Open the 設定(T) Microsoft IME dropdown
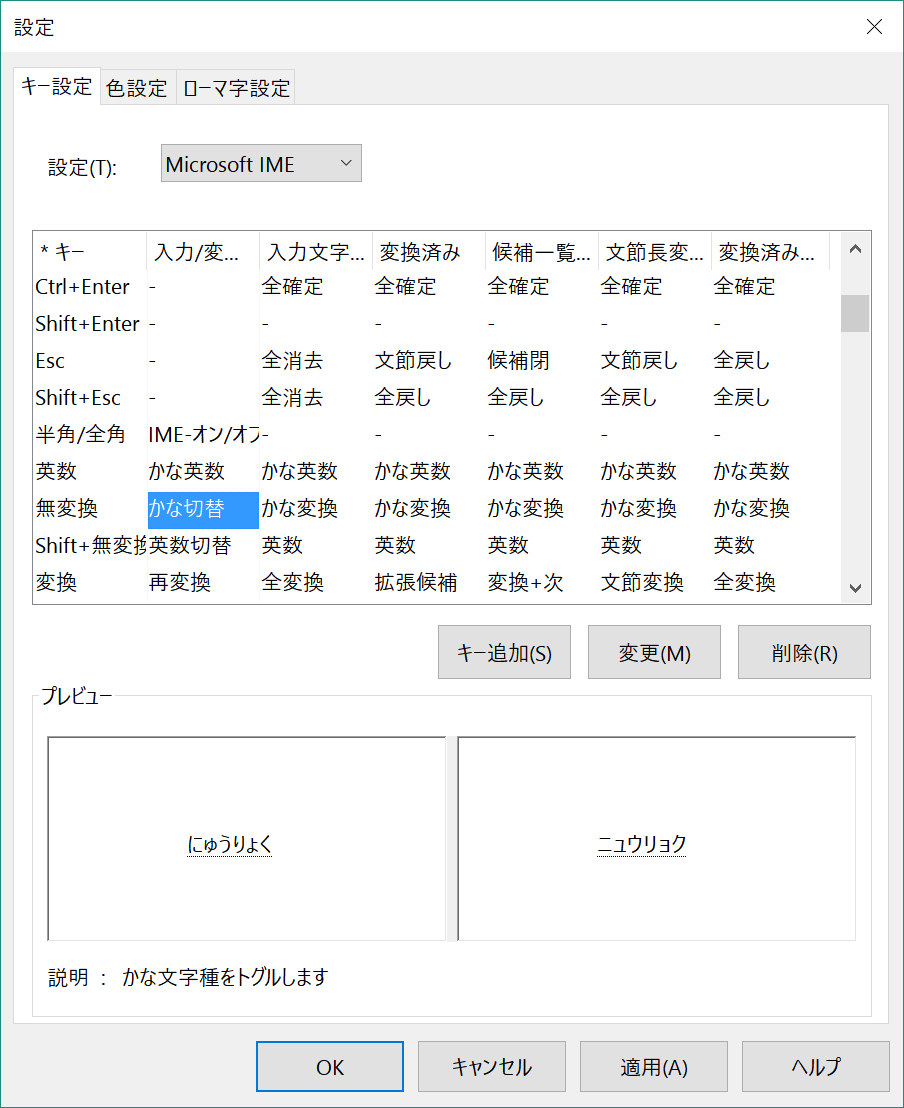The width and height of the screenshot is (904, 1108). tap(261, 163)
